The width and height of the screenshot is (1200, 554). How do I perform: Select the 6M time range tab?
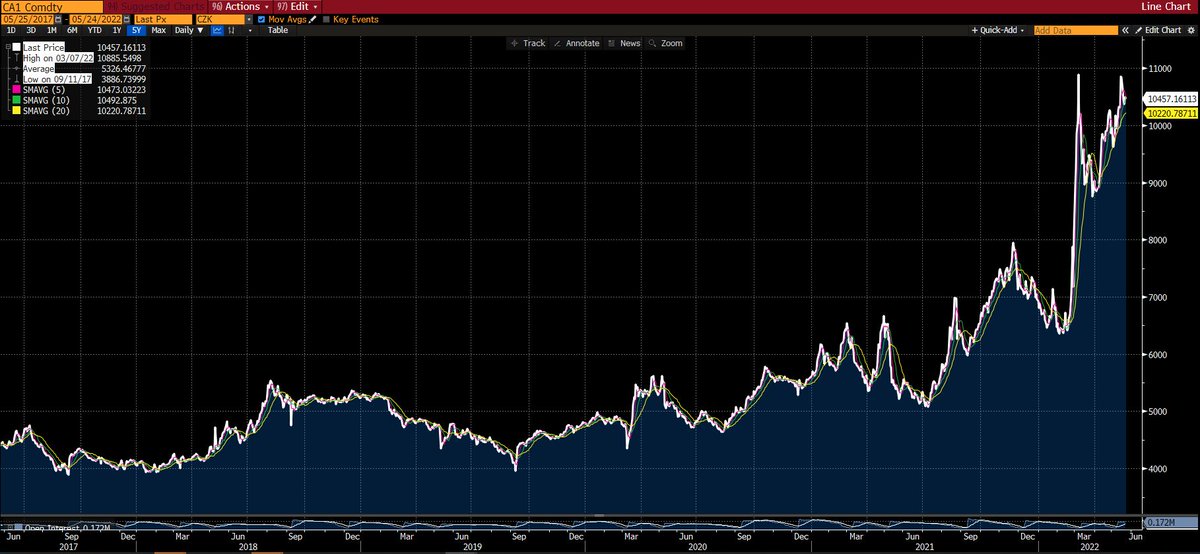[x=72, y=30]
